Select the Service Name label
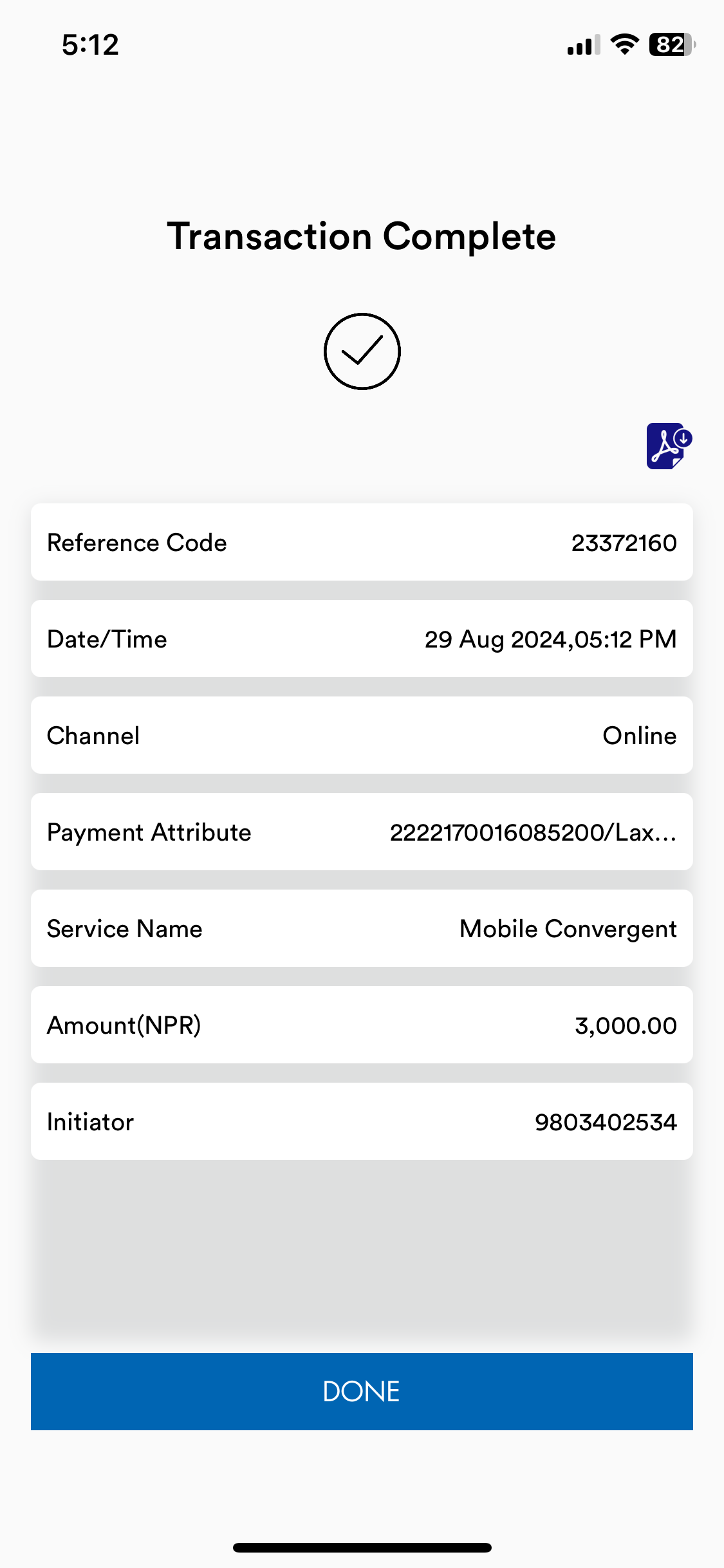Image resolution: width=724 pixels, height=1568 pixels. pyautogui.click(x=125, y=929)
